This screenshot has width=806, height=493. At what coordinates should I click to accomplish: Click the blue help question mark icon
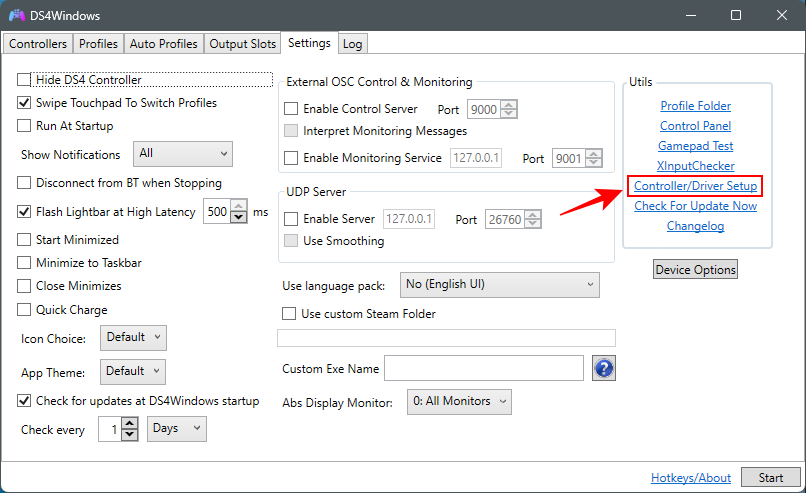(x=603, y=368)
